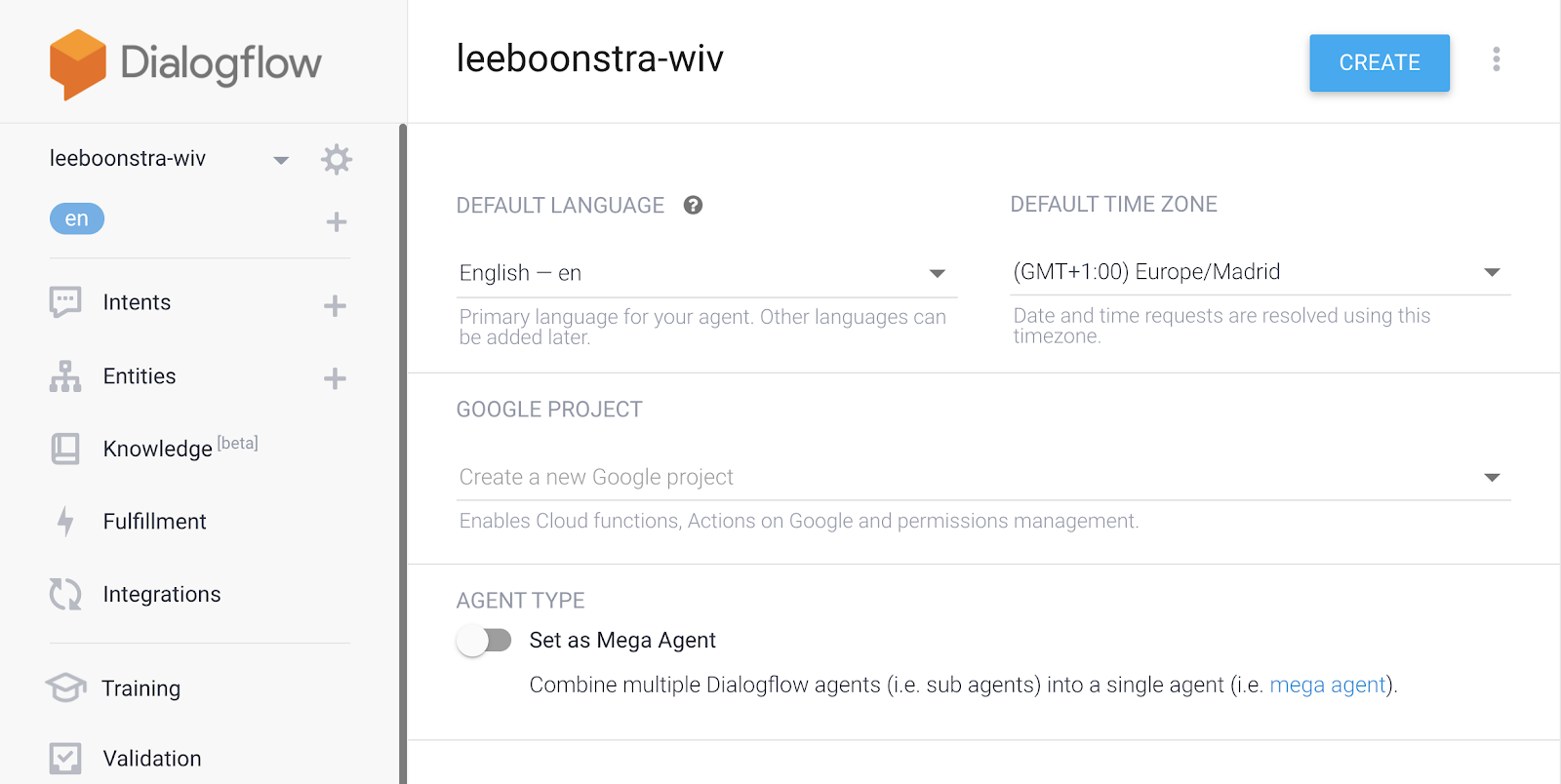Screen dimensions: 1561x784
Task: Toggle Set as Mega Agent switch
Action: 484,641
